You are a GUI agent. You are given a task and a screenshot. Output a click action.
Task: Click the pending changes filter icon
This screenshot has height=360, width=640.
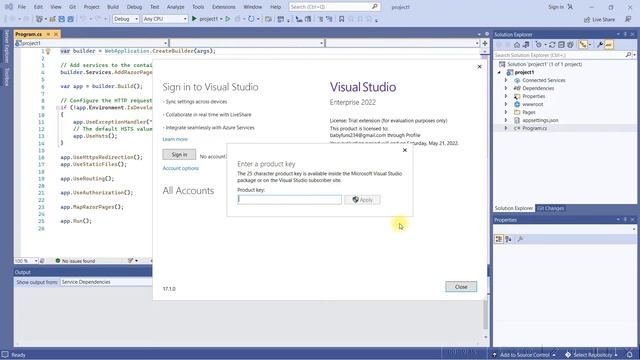pyautogui.click(x=539, y=45)
